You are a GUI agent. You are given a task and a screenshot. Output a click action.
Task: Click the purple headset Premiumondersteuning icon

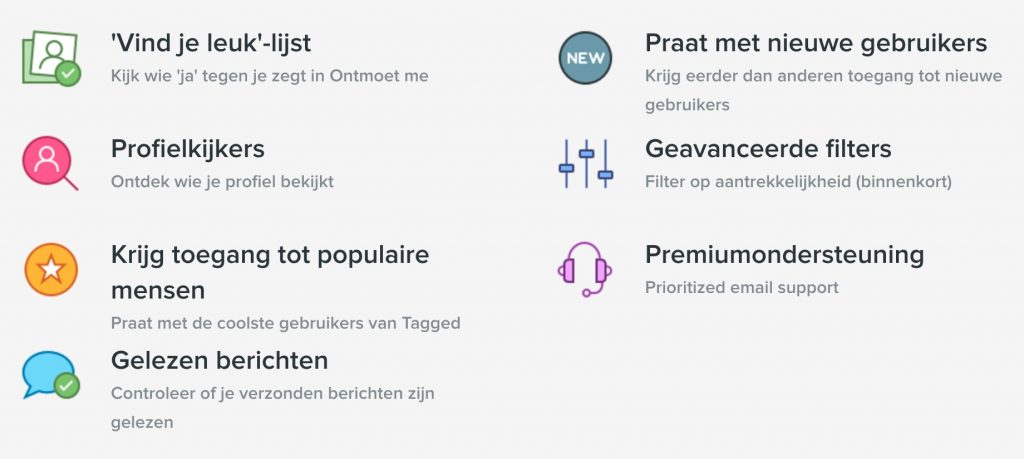582,270
